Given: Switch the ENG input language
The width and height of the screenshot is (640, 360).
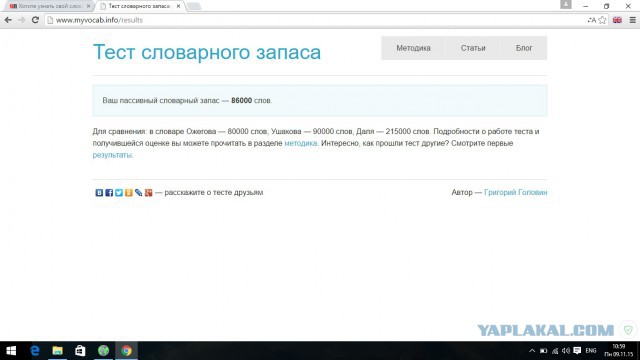Looking at the screenshot, I should click(x=591, y=351).
